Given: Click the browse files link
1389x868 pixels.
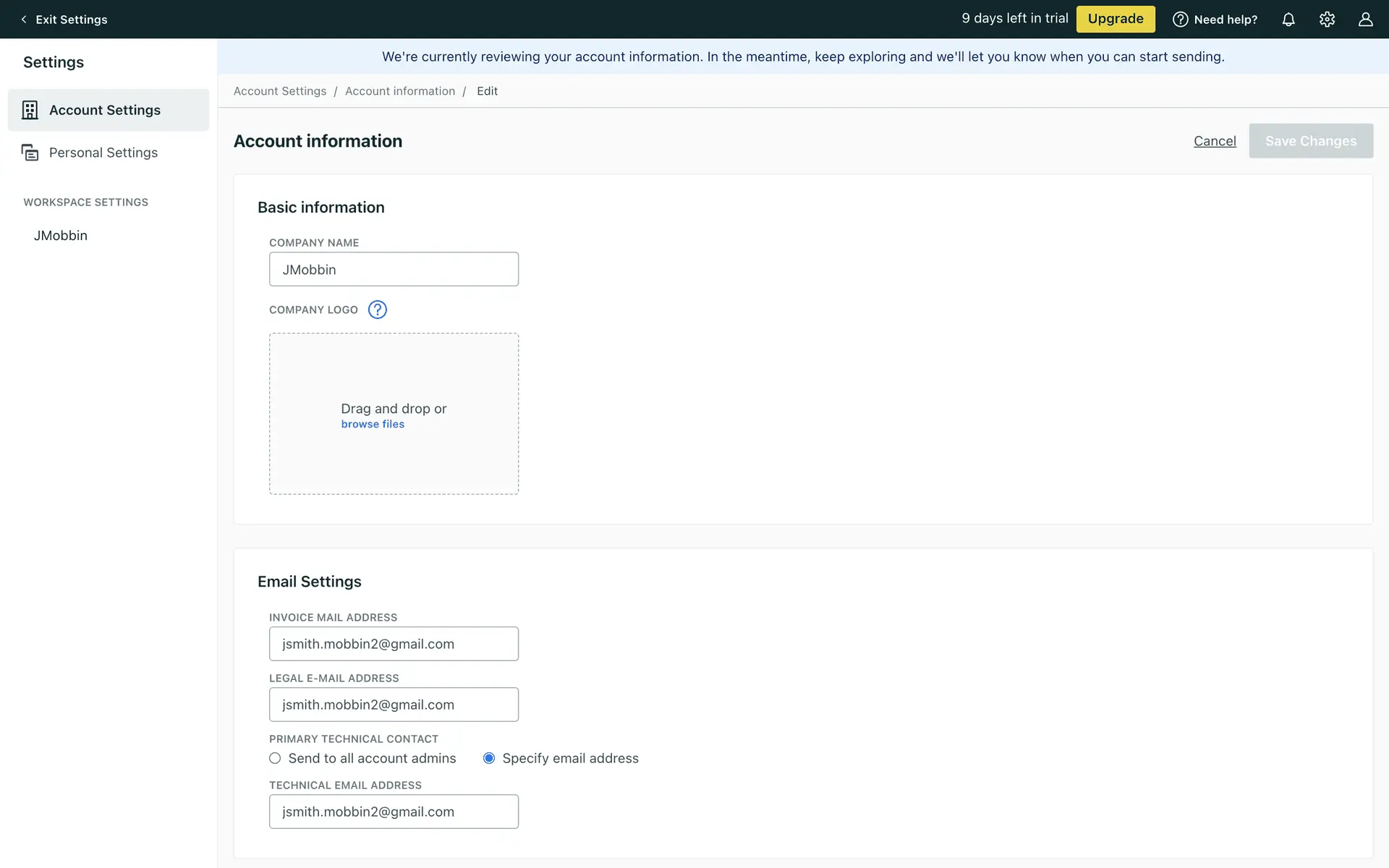Looking at the screenshot, I should (373, 425).
